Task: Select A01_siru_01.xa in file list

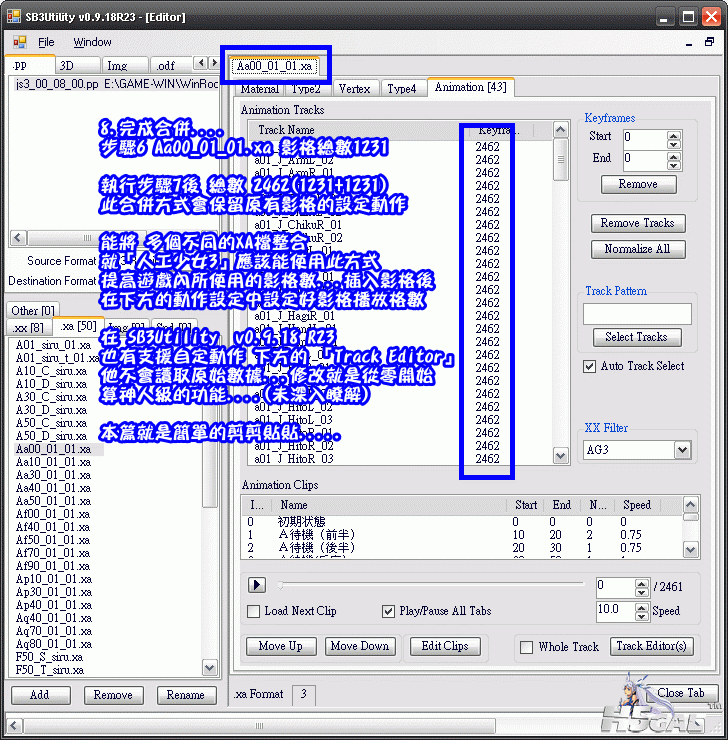Action: pos(53,345)
